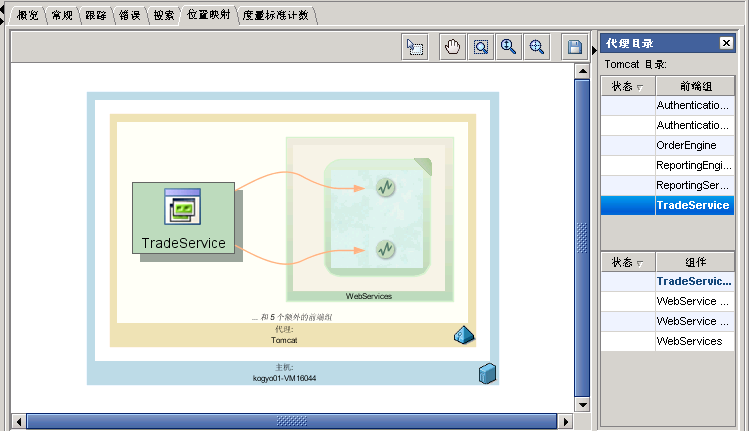Viewport: 749px width, 431px height.
Task: Click the Tomcat agent label in map
Action: coord(284,340)
